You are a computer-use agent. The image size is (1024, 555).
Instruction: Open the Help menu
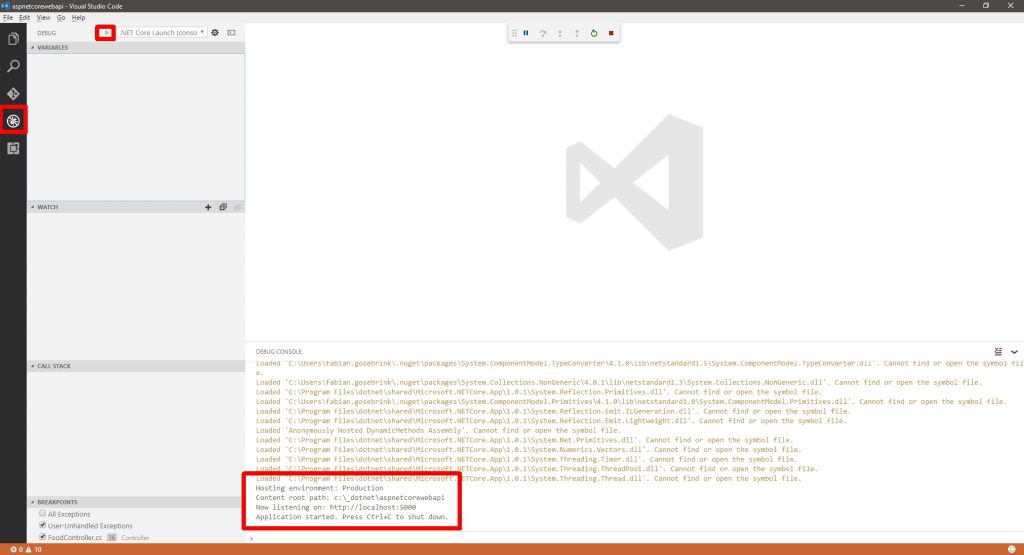[x=78, y=18]
